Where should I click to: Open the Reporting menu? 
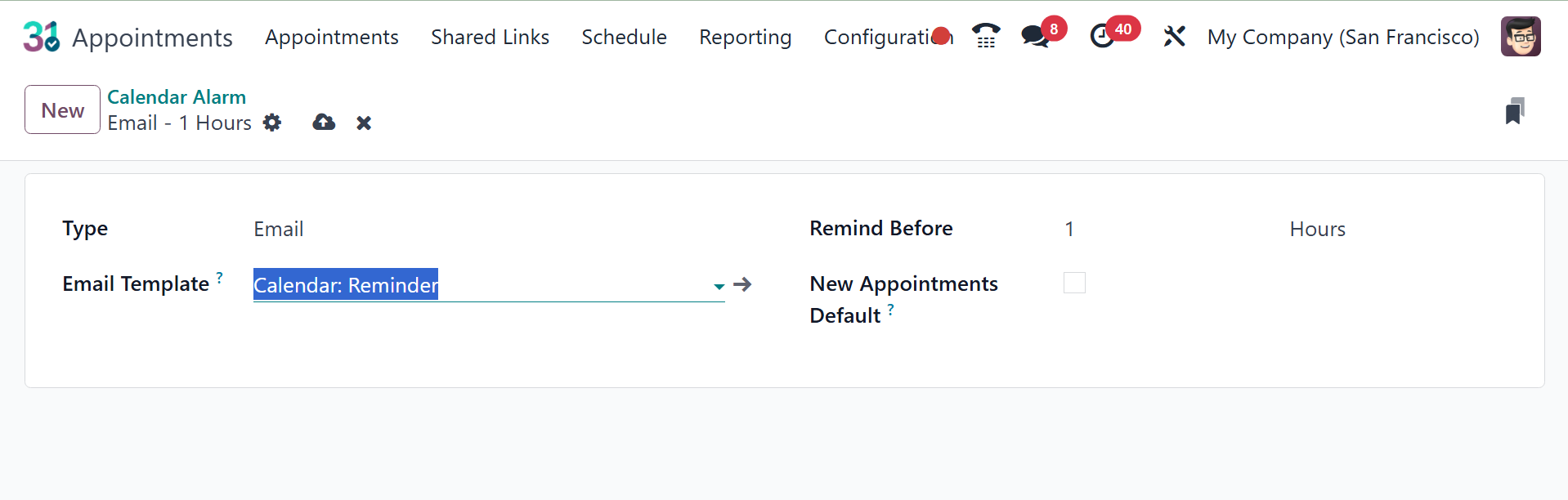click(745, 37)
